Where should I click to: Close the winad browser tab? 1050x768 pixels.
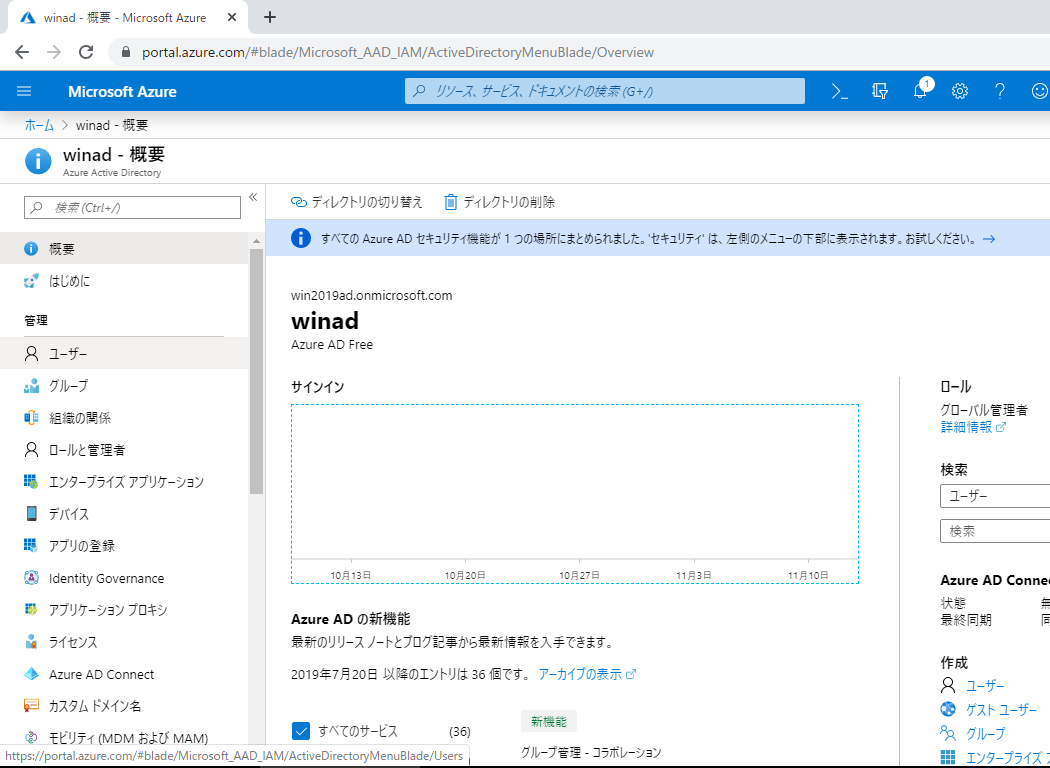coord(232,17)
